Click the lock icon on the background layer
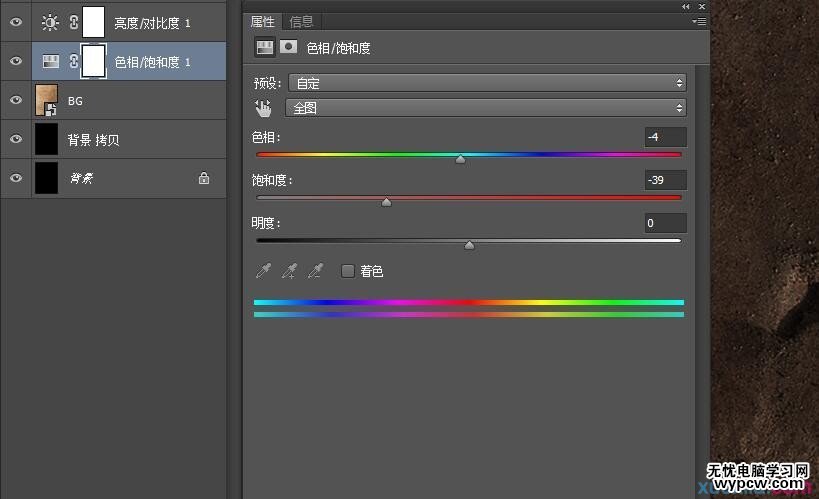This screenshot has height=499, width=819. [x=204, y=178]
